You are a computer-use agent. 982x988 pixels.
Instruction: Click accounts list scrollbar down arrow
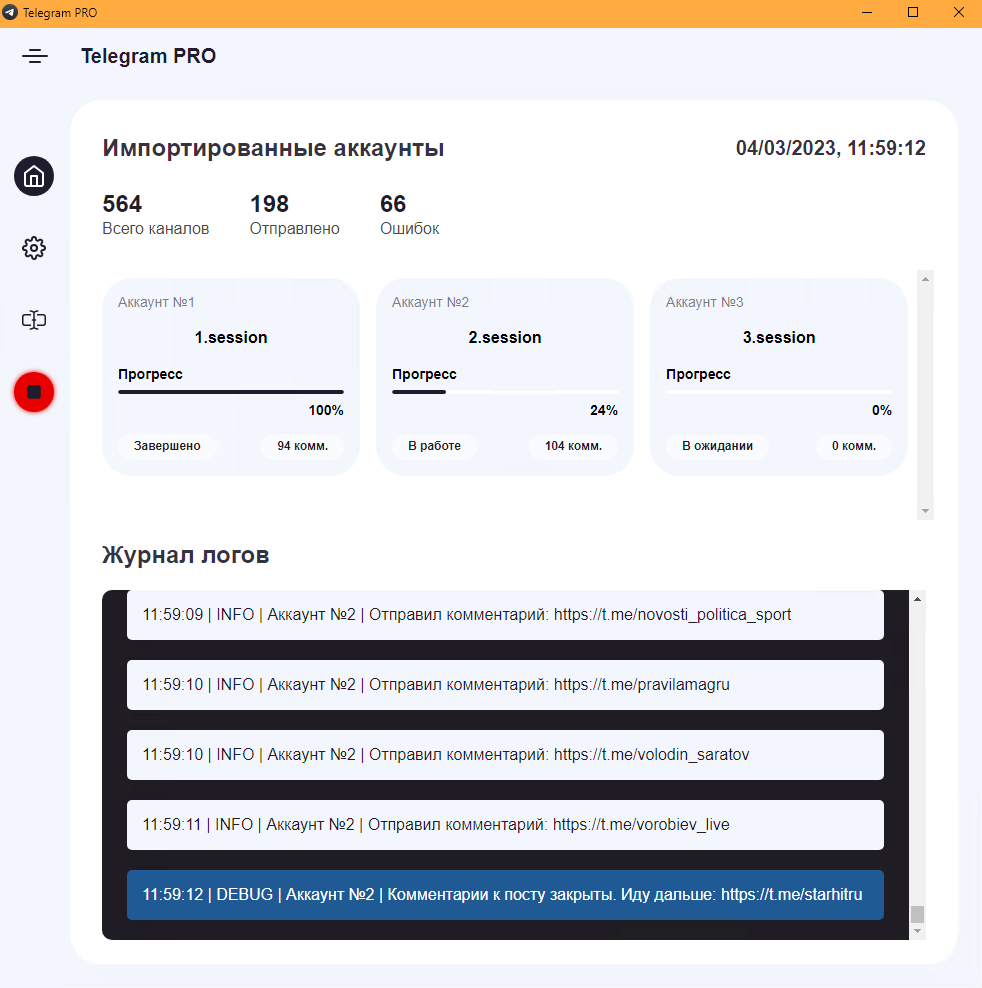tap(925, 511)
